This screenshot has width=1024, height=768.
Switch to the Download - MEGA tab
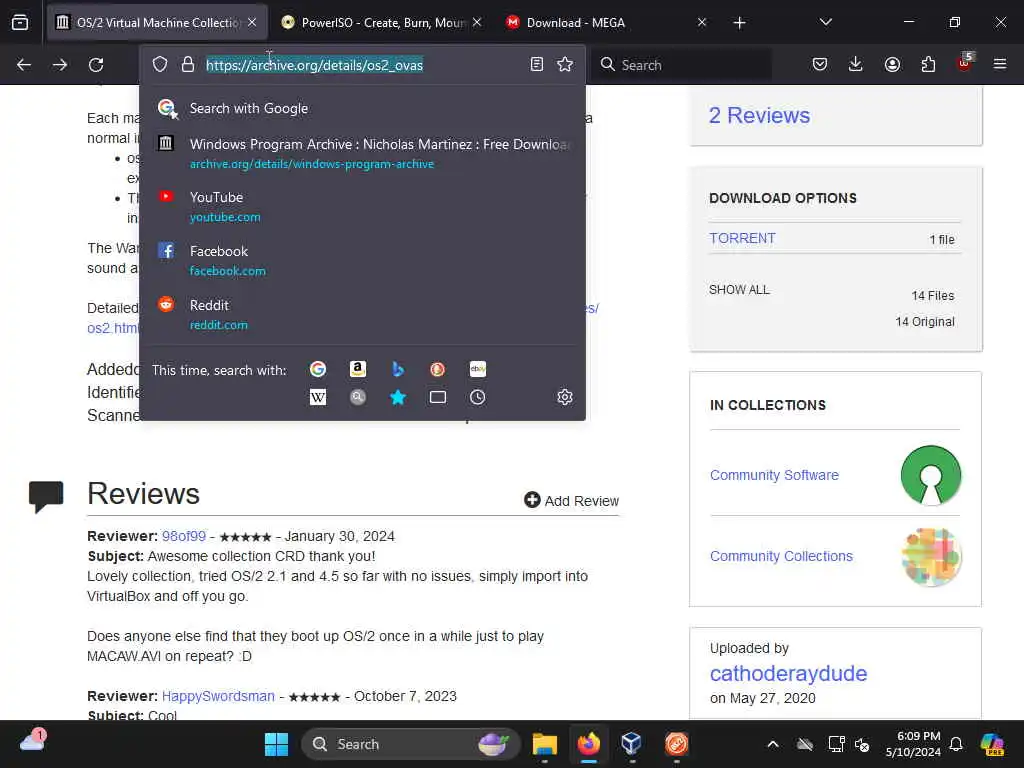[607, 23]
